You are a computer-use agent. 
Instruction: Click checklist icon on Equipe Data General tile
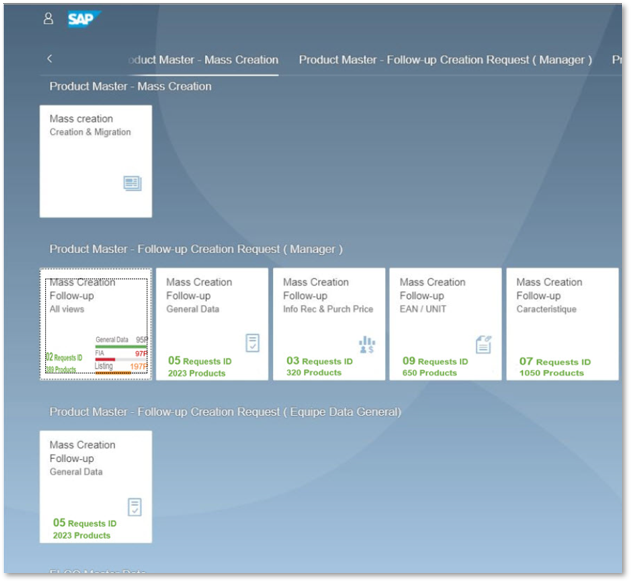coord(135,507)
